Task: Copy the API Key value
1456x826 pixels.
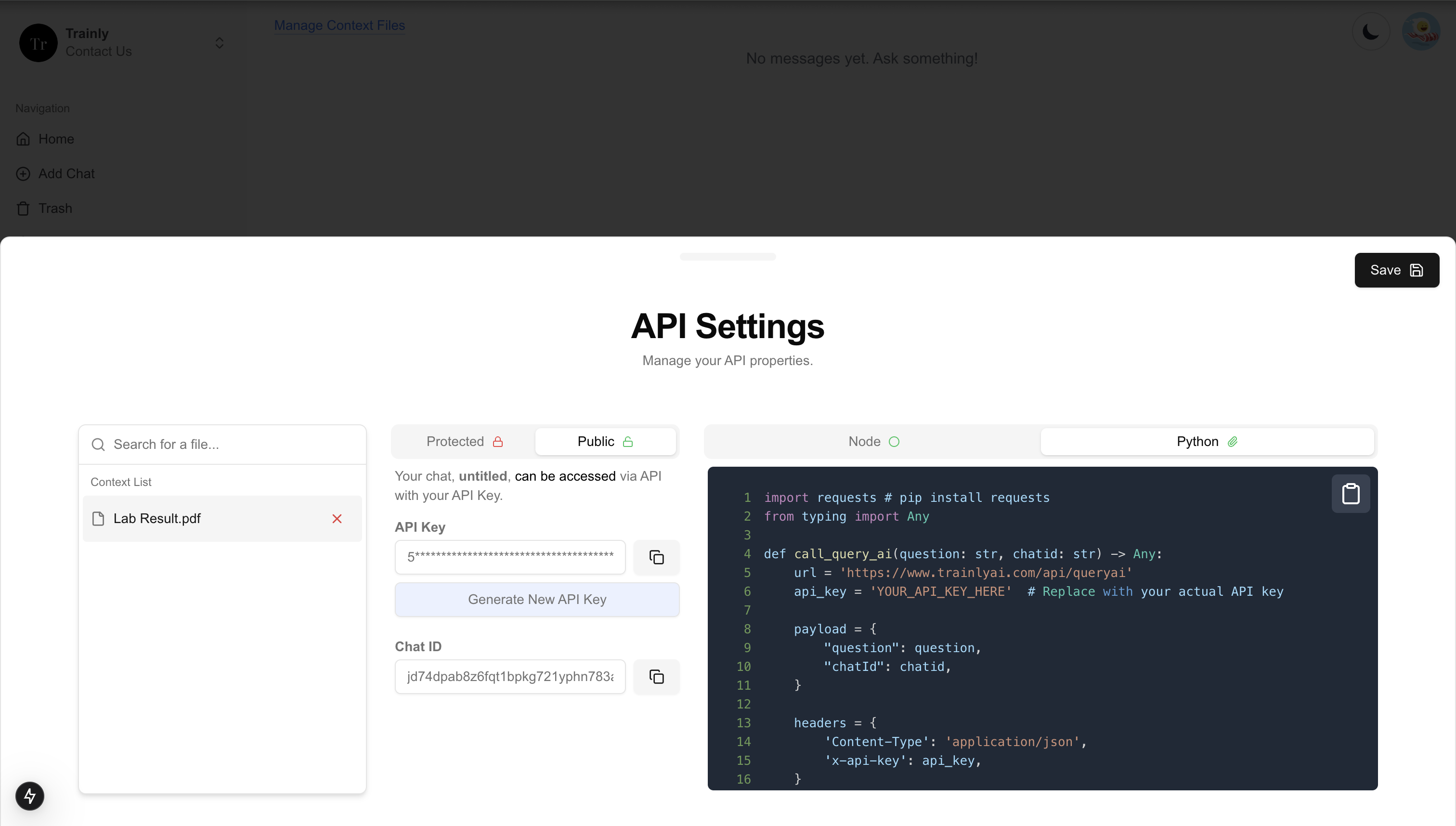Action: coord(656,557)
